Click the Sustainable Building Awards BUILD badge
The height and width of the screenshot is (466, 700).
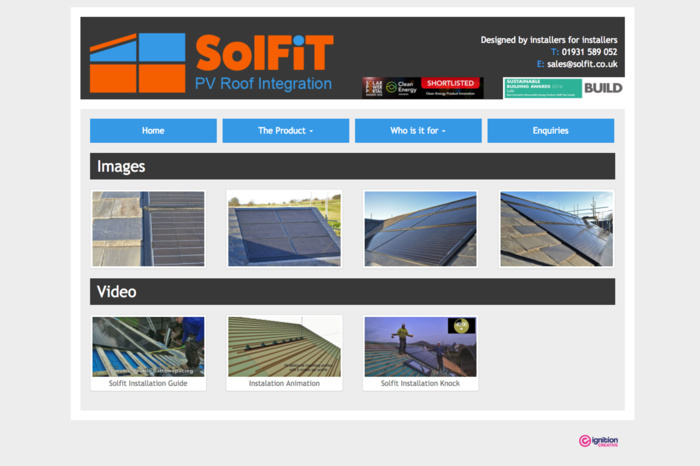[x=564, y=88]
